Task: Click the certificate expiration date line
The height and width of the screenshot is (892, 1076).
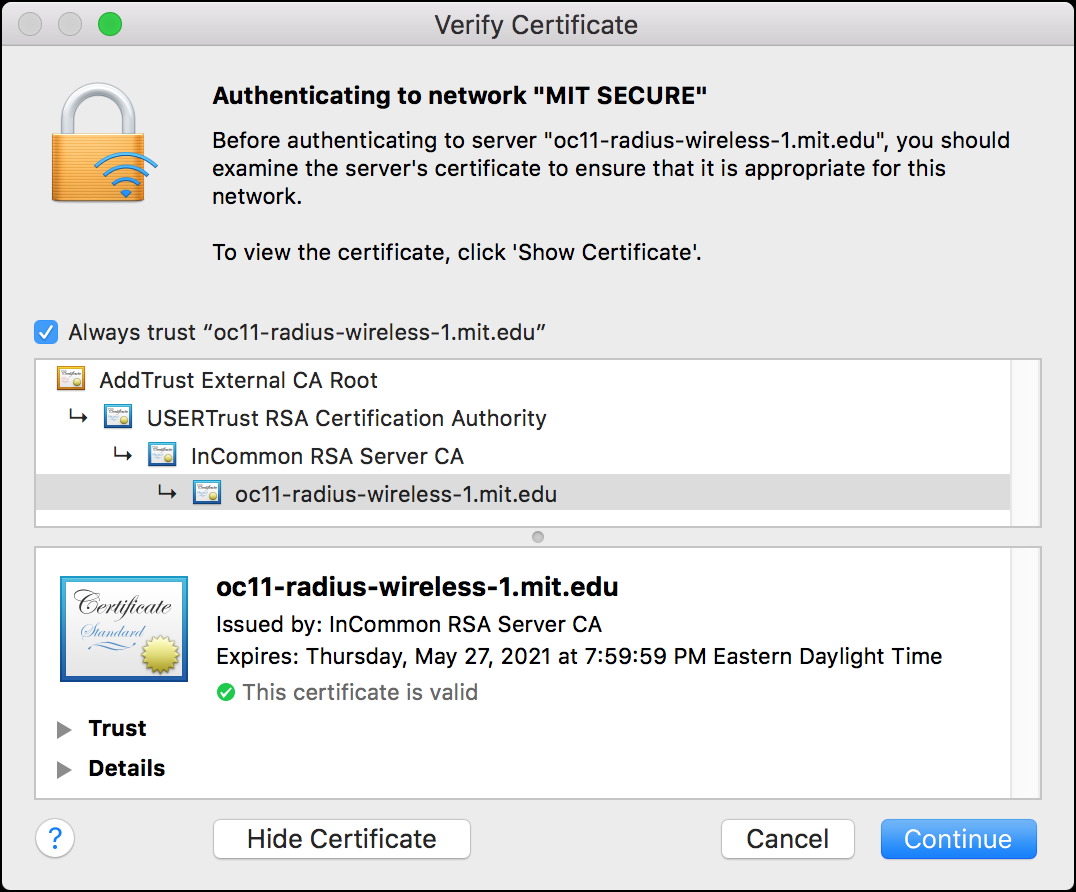Action: pos(579,657)
